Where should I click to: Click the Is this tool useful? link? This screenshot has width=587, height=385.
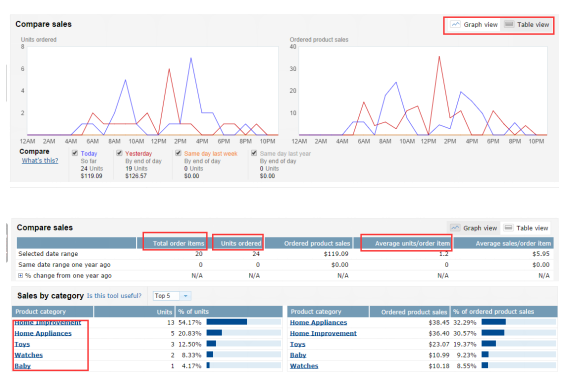click(114, 295)
